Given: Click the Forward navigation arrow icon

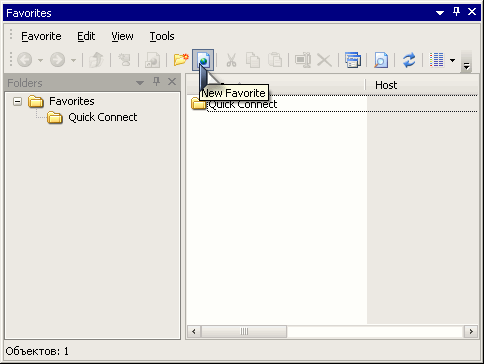Looking at the screenshot, I should 57,60.
